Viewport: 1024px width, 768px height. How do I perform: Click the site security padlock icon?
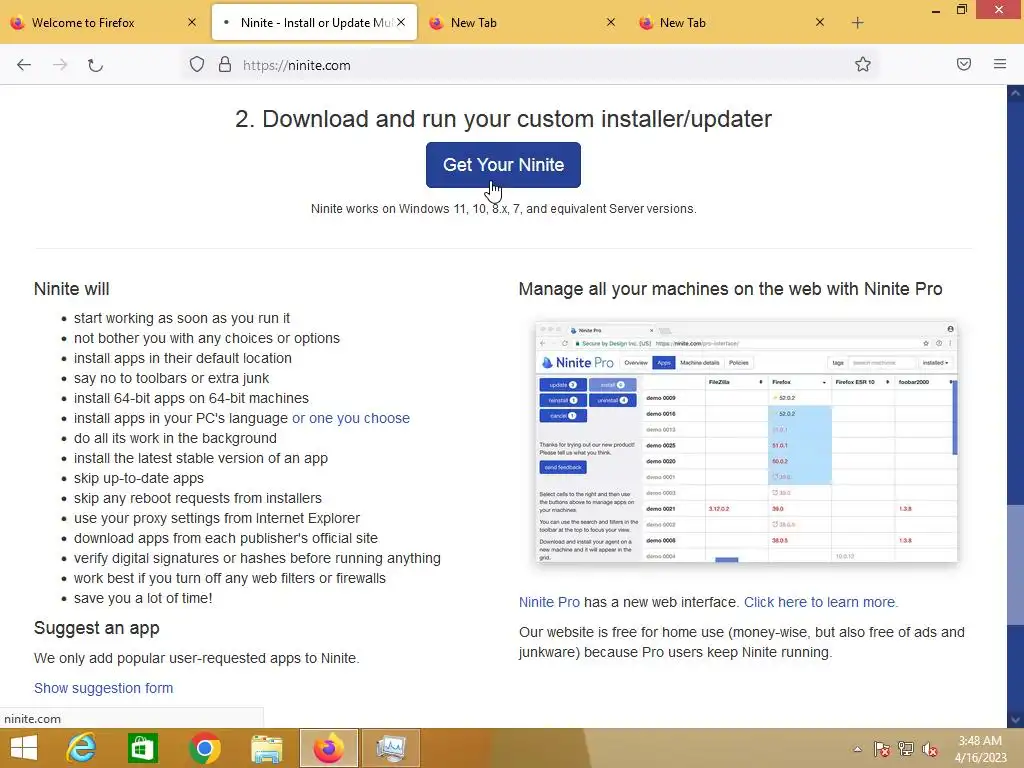[225, 65]
